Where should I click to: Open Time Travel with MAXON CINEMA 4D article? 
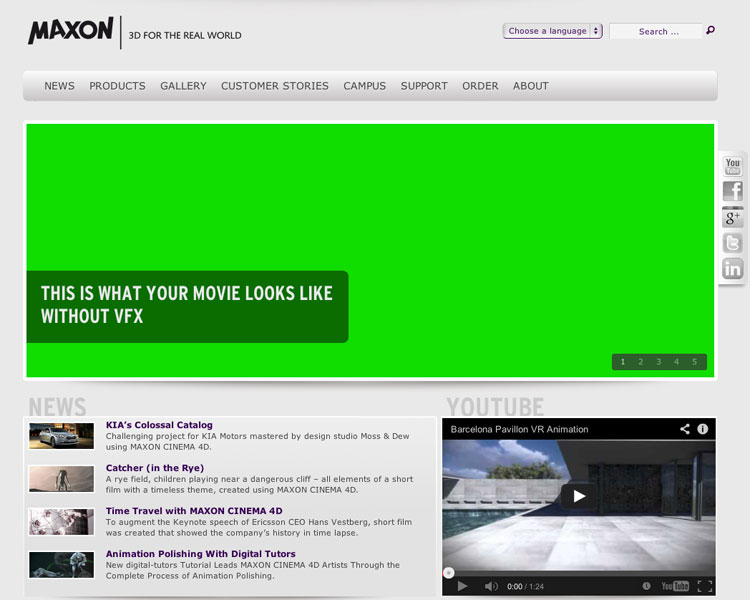(194, 511)
